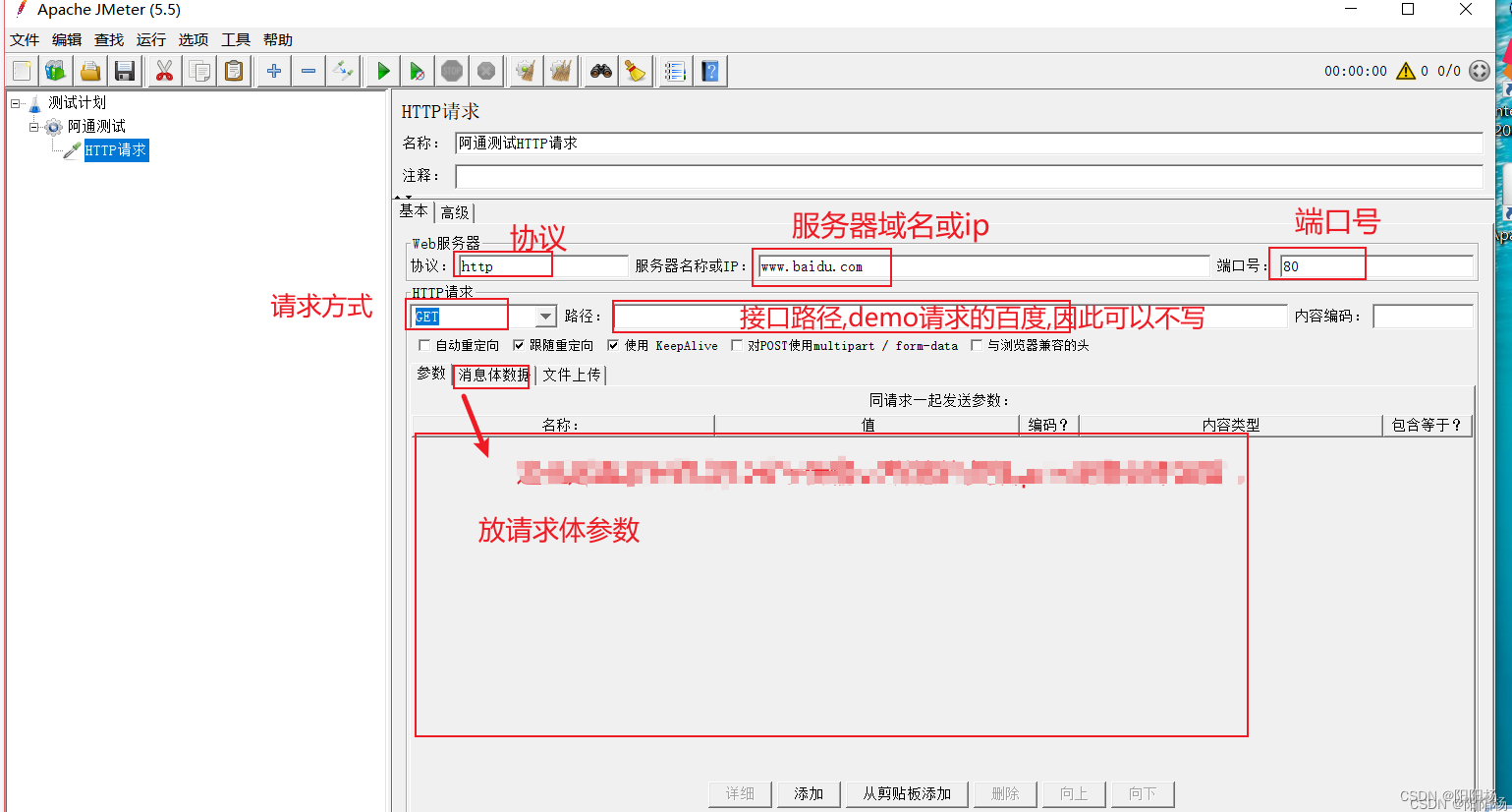The height and width of the screenshot is (812, 1512).
Task: Click the 向下 button
Action: 1143,794
